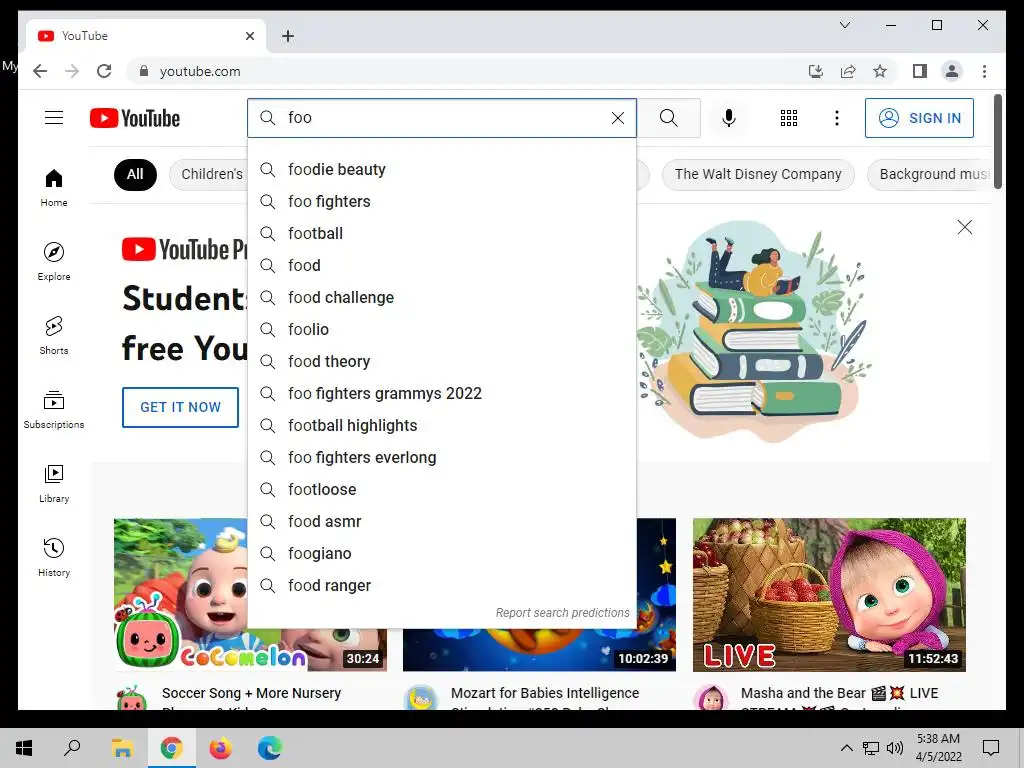The width and height of the screenshot is (1024, 768).
Task: Pick 'foo fighters grammys 2022' suggestion
Action: [x=442, y=394]
